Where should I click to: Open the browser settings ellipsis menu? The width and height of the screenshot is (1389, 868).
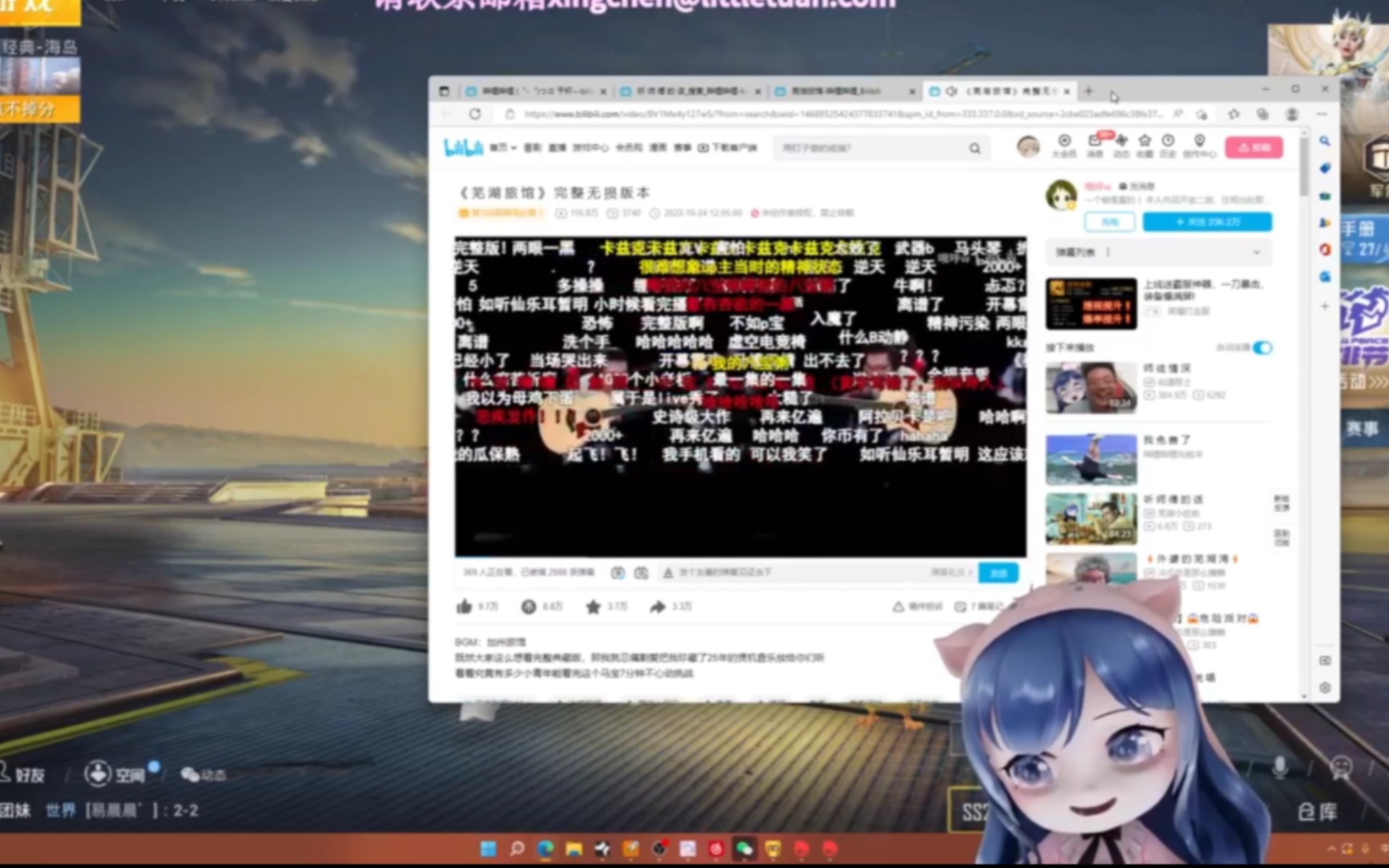click(1321, 114)
